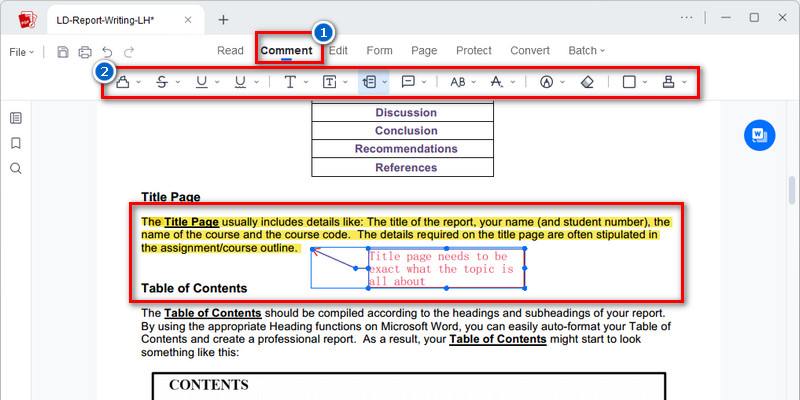
Task: Click the 'CONTENTS' box title
Action: 209,385
